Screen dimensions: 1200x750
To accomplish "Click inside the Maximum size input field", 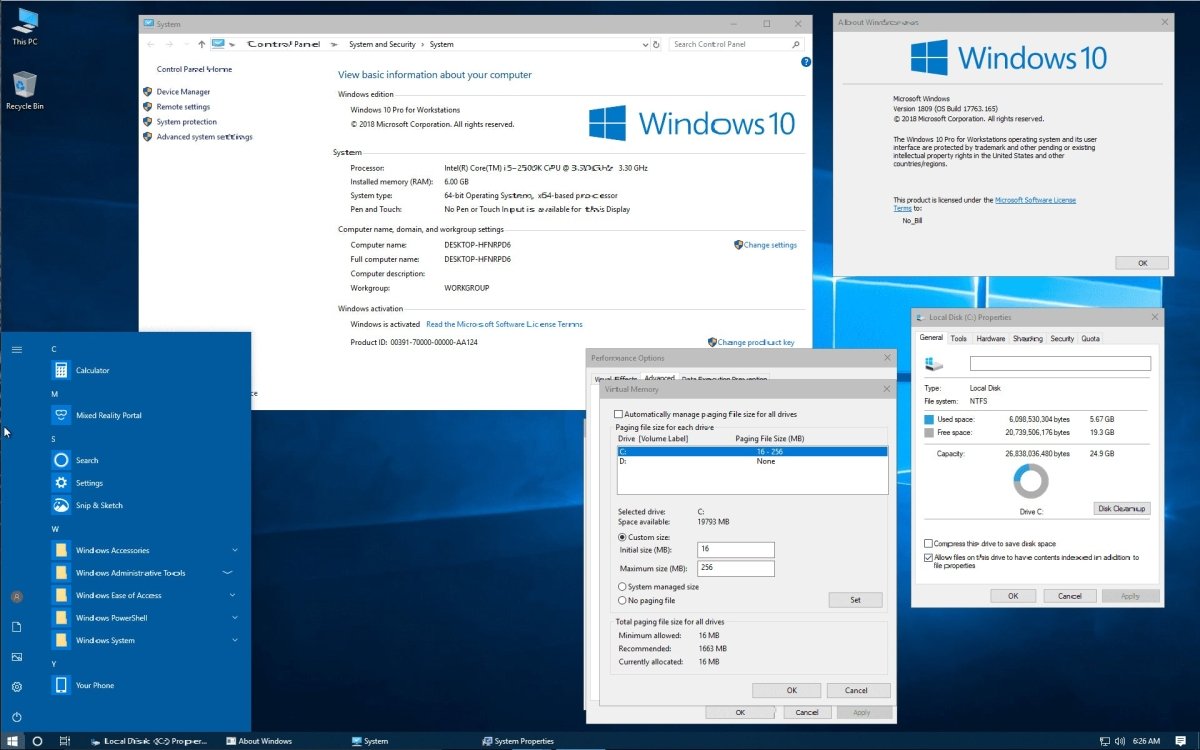I will tap(736, 568).
